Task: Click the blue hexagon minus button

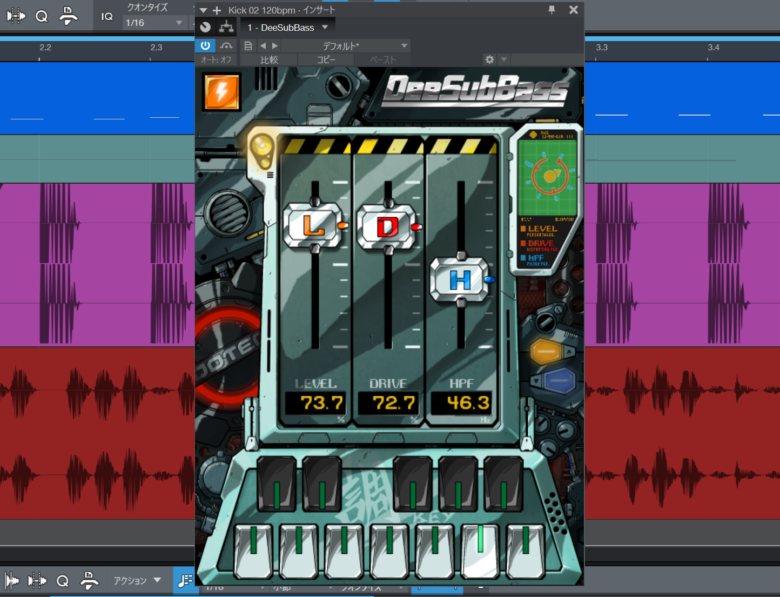Action: (x=559, y=380)
